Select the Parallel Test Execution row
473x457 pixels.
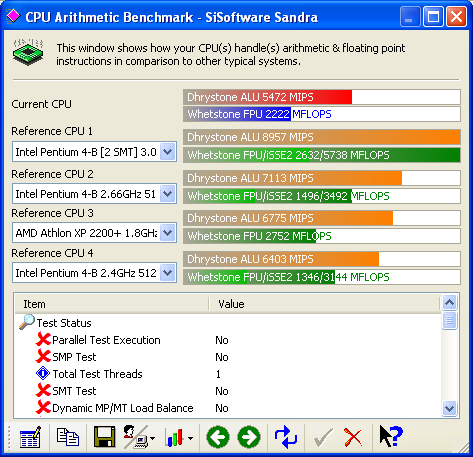228,340
